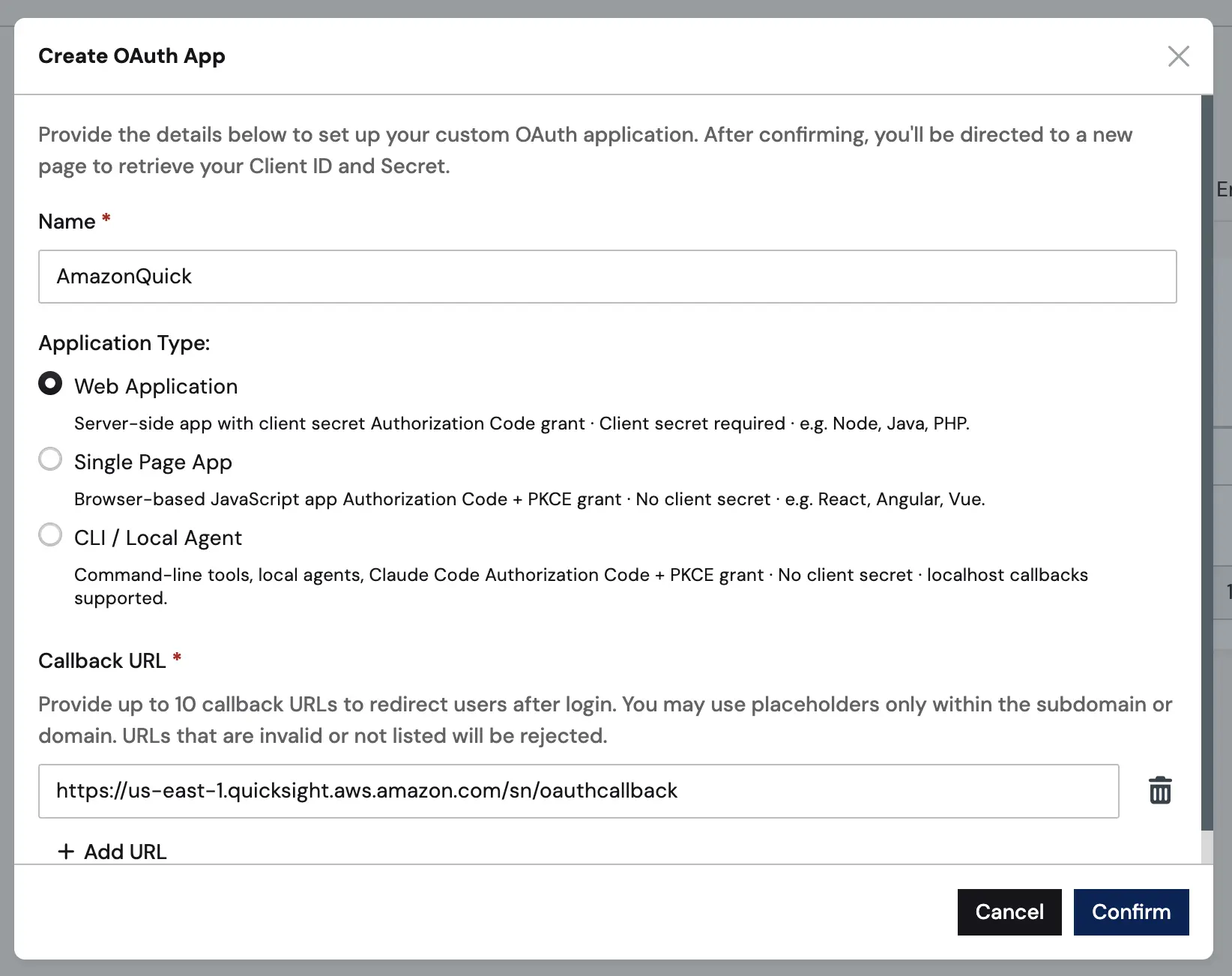Focus the Callback URL input field
The height and width of the screenshot is (976, 1232).
[579, 791]
